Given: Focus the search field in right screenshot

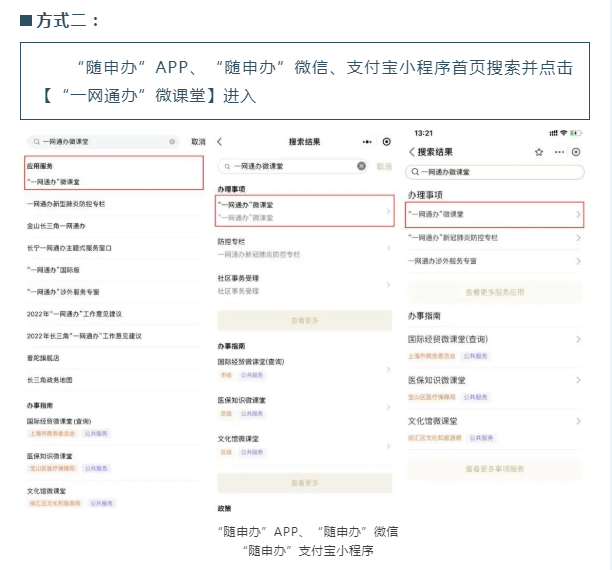Looking at the screenshot, I should 495,172.
